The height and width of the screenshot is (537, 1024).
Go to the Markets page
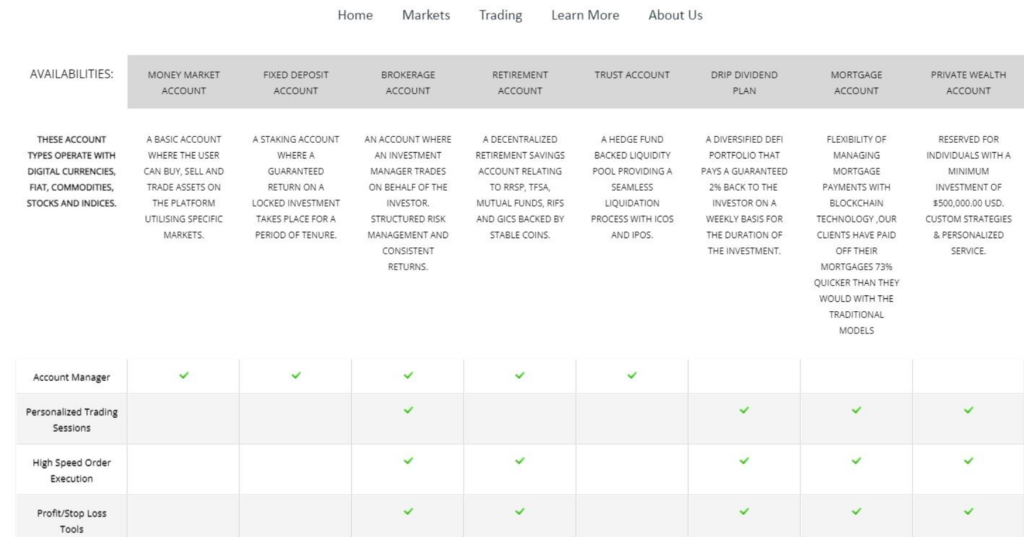[x=426, y=15]
